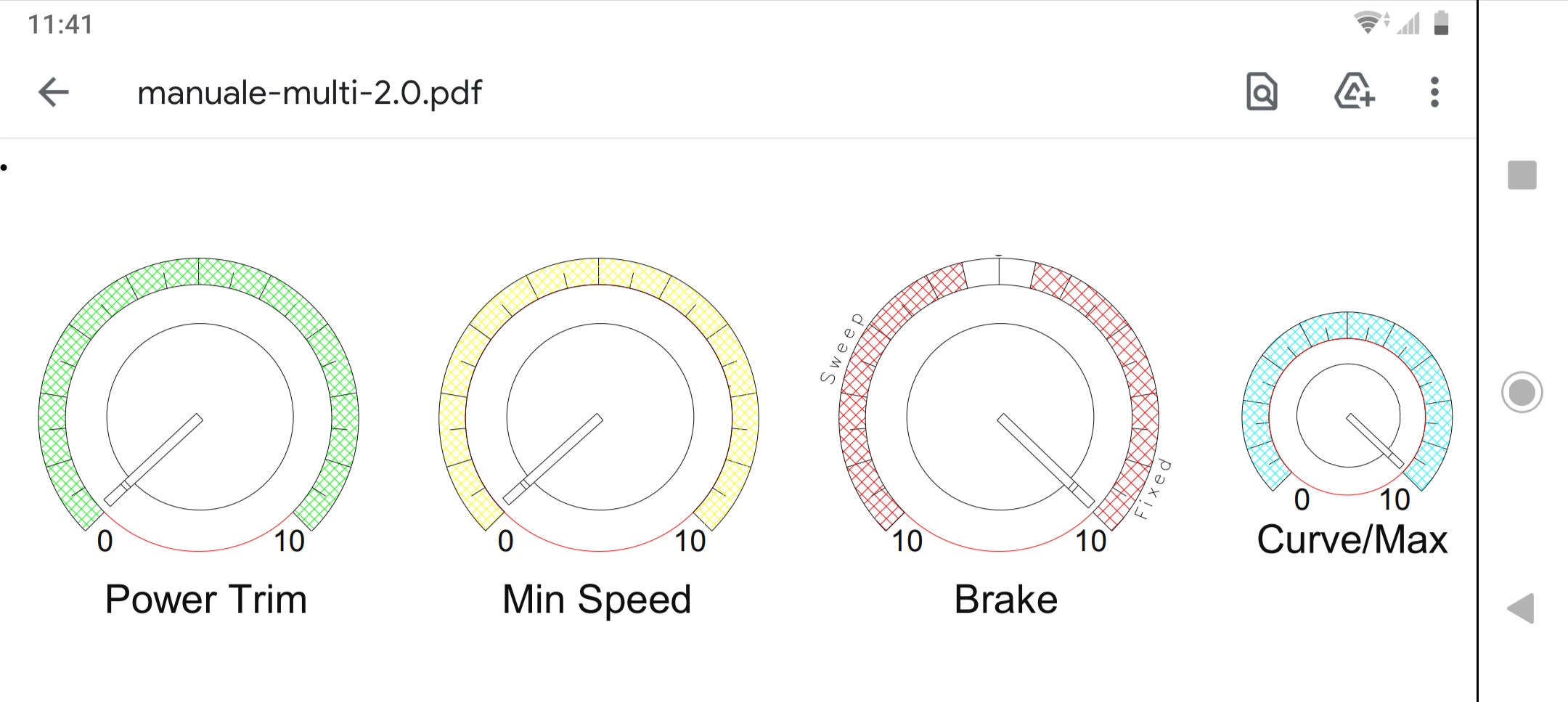Tap the Power Trim label
Viewport: 1568px width, 702px height.
pyautogui.click(x=206, y=600)
